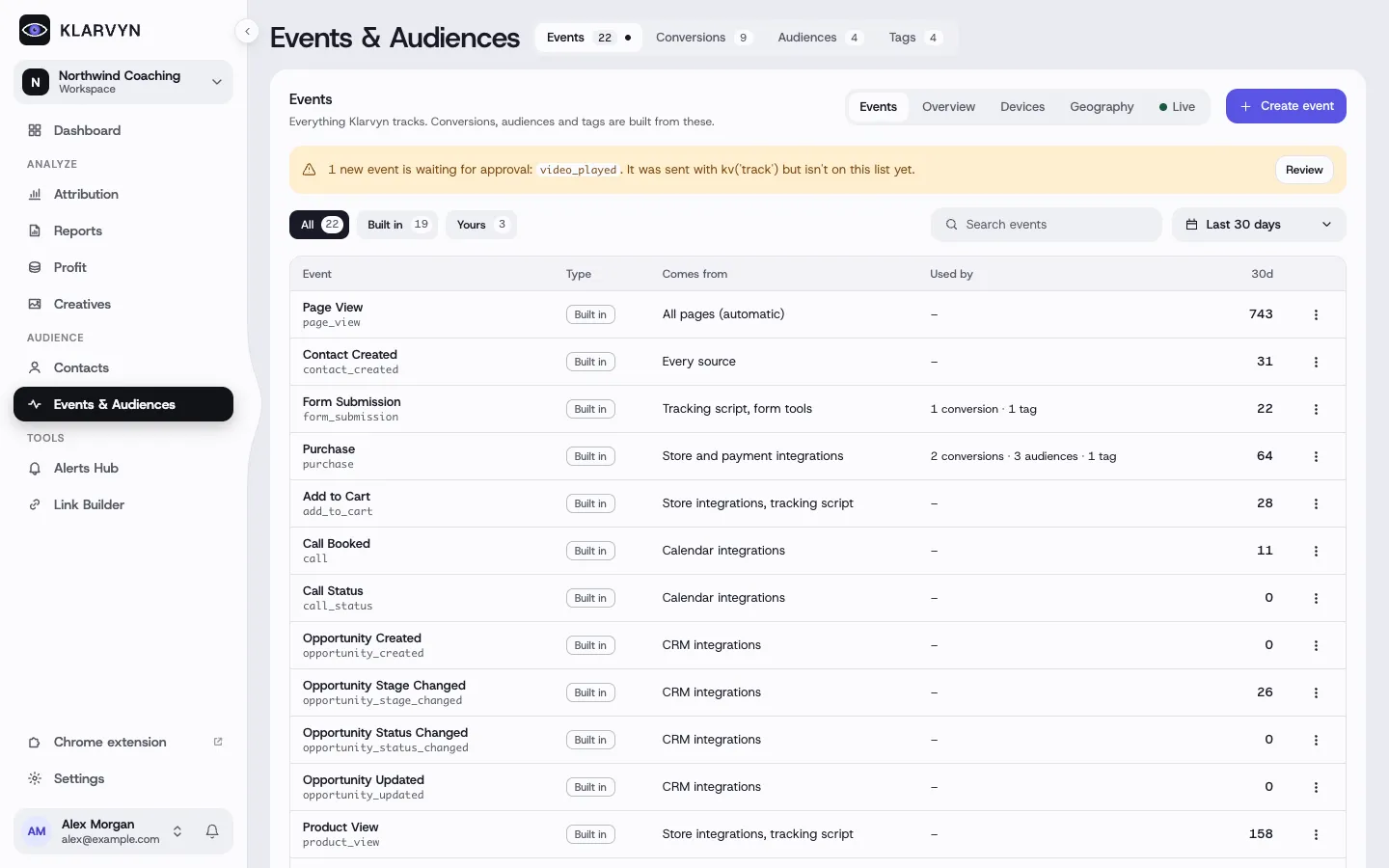Open row menu for Contact Created
The image size is (1389, 868).
(x=1316, y=362)
